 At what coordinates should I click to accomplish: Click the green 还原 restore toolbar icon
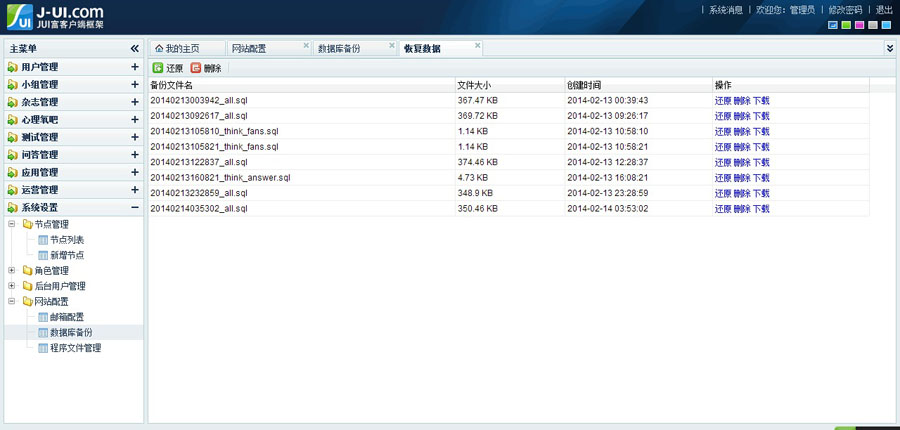pyautogui.click(x=158, y=68)
